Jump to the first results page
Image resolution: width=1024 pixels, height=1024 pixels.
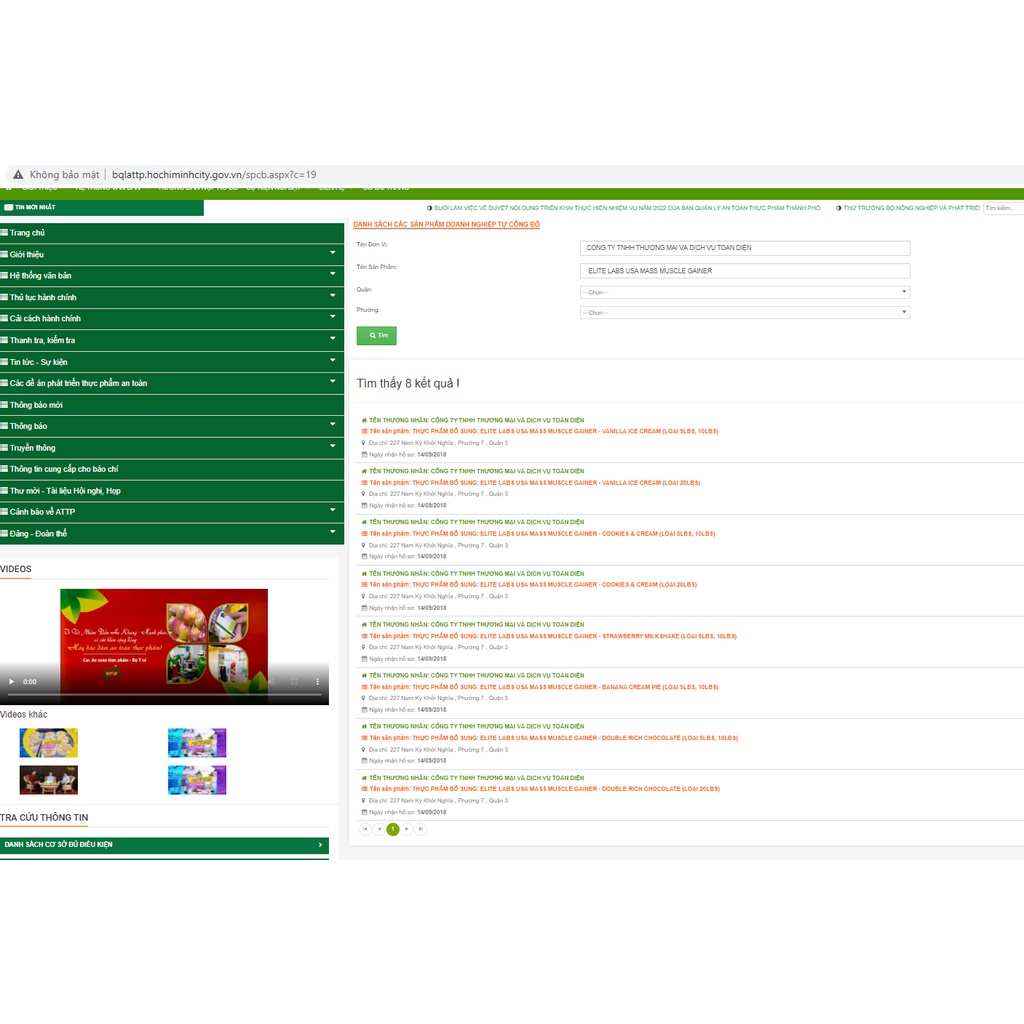point(365,829)
